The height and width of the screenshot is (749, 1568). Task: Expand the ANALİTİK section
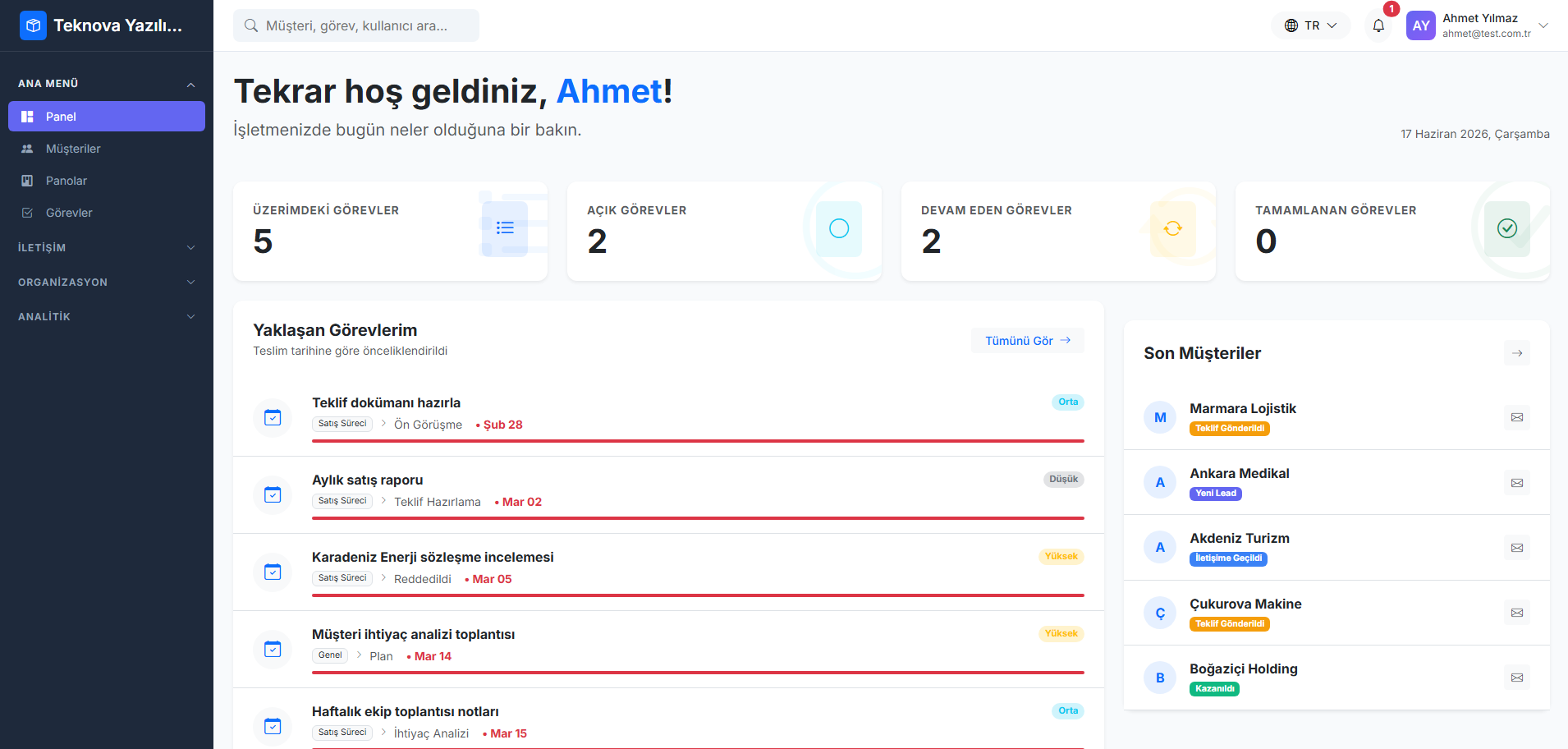pyautogui.click(x=107, y=316)
